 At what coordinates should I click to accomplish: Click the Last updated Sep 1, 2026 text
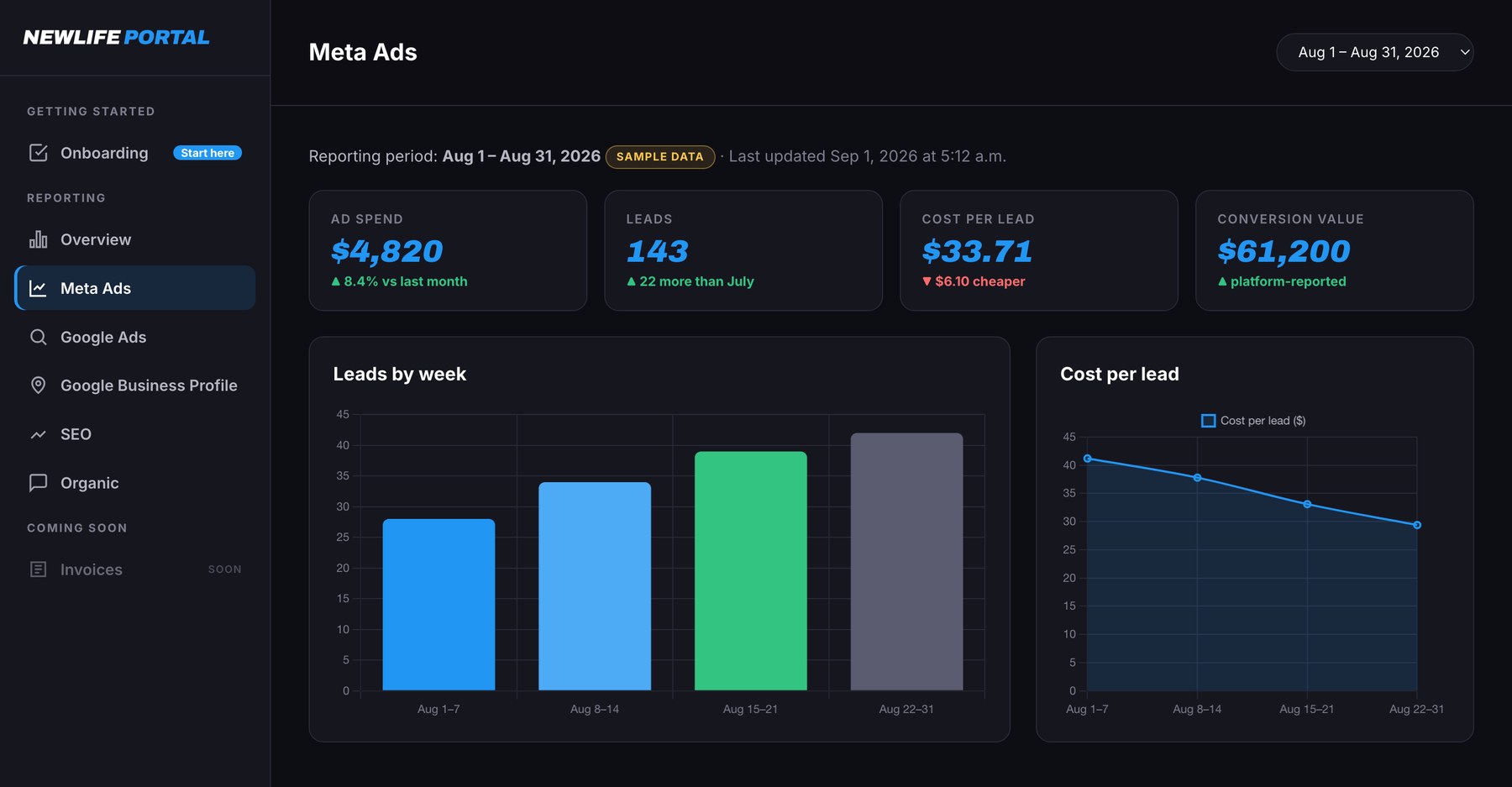868,156
